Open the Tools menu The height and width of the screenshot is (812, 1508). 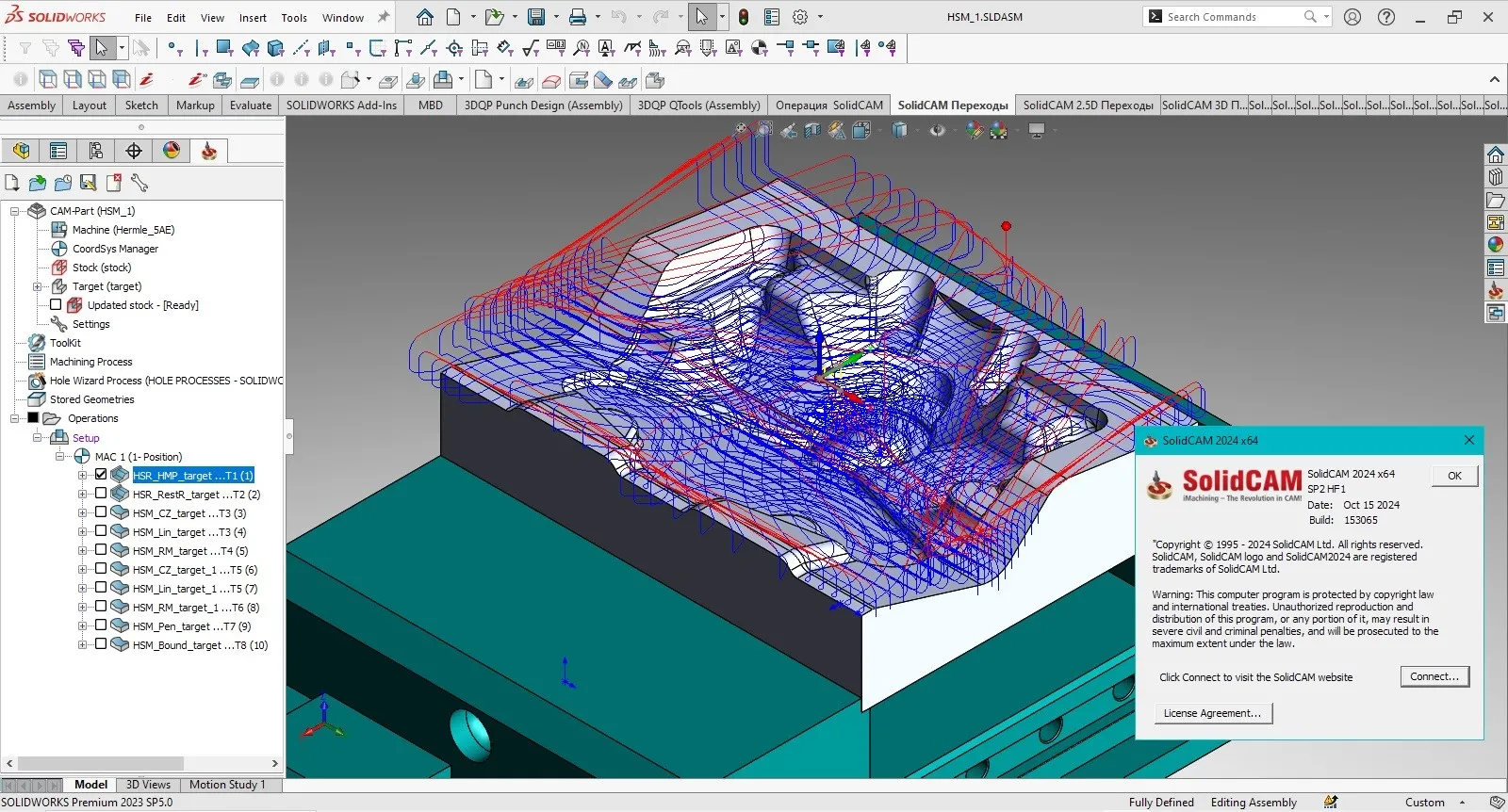294,18
